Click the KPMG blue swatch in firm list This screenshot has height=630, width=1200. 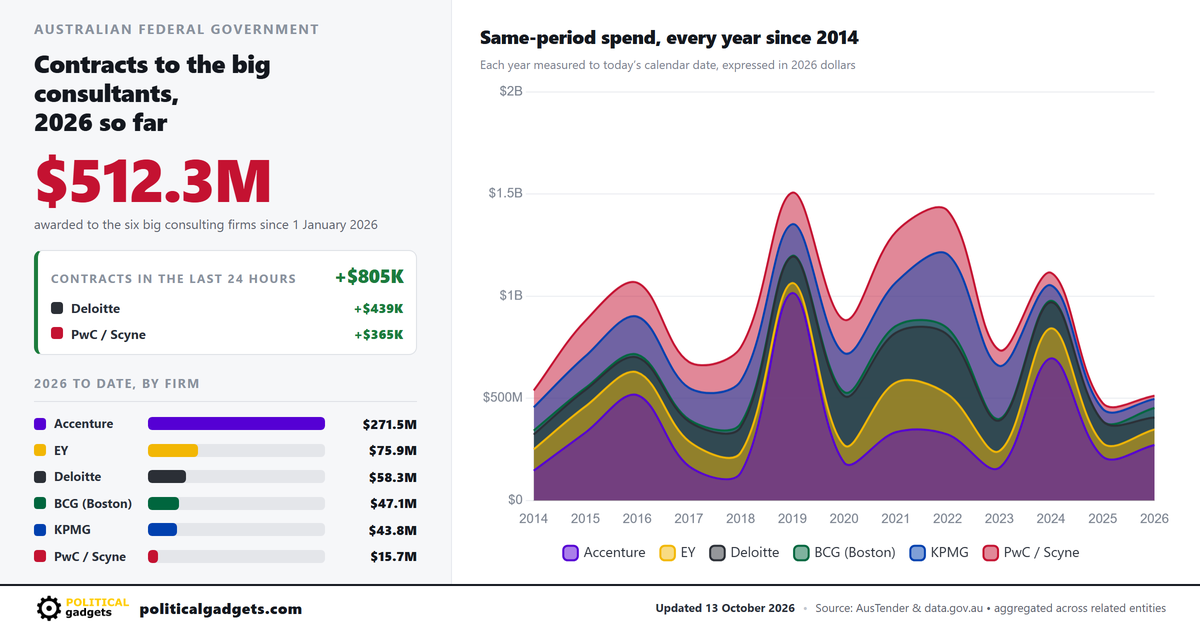click(x=40, y=530)
